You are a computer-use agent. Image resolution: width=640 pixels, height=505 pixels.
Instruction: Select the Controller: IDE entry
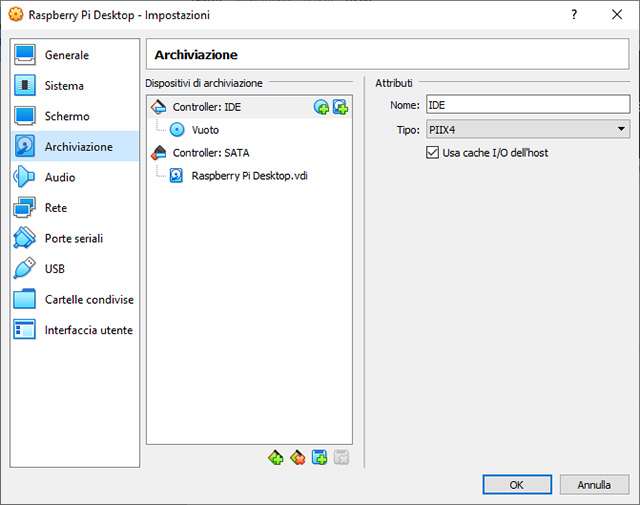206,107
